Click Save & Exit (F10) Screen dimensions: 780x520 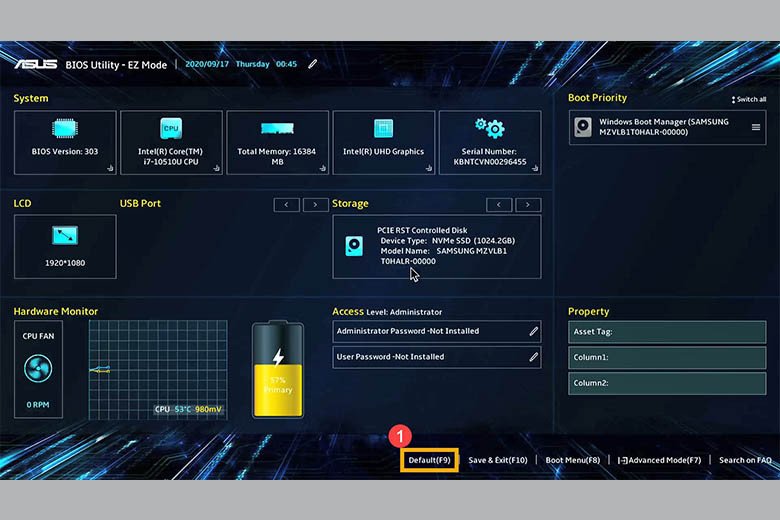click(x=497, y=460)
